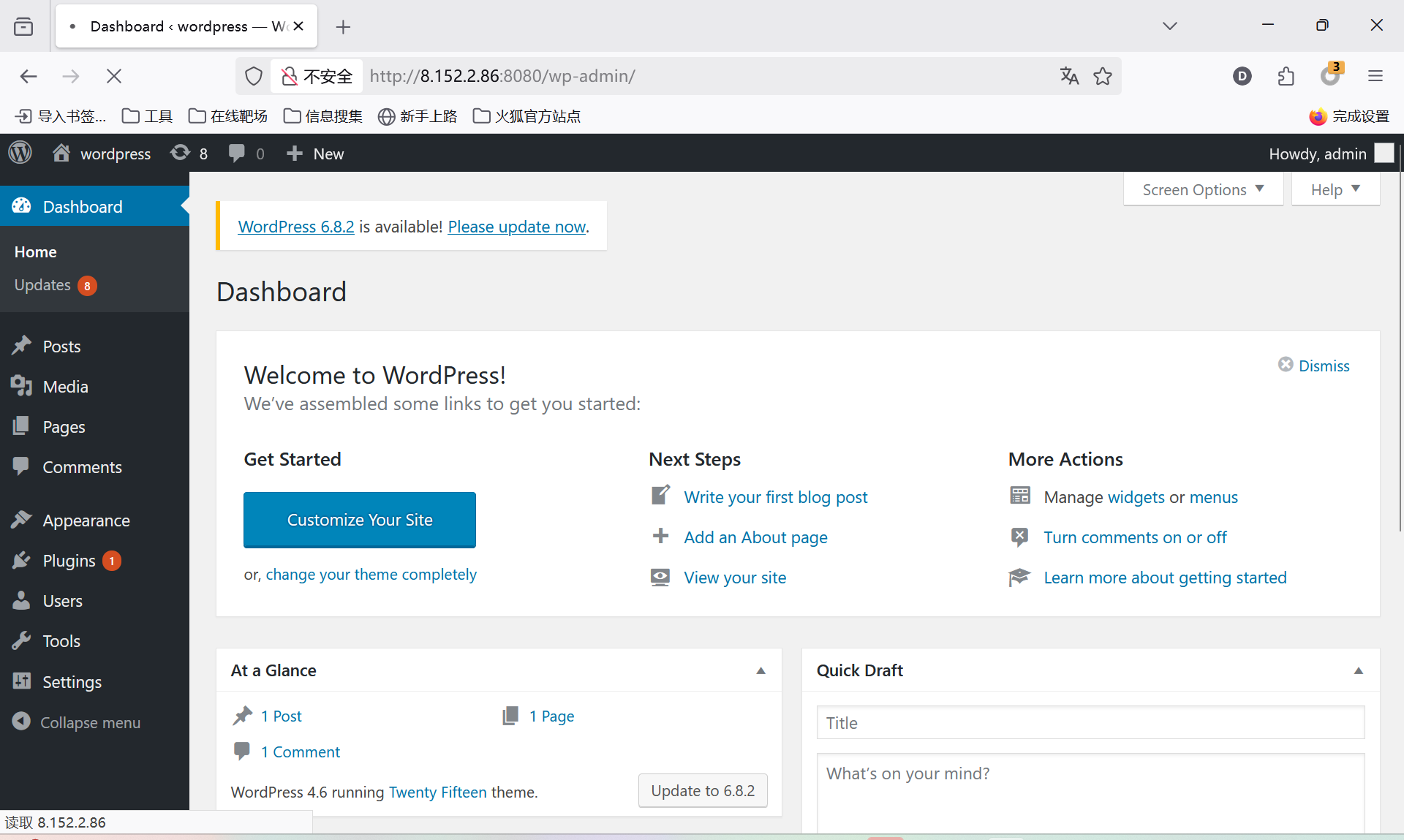This screenshot has width=1404, height=840.
Task: Click the WordPress logo in admin bar
Action: click(x=20, y=153)
